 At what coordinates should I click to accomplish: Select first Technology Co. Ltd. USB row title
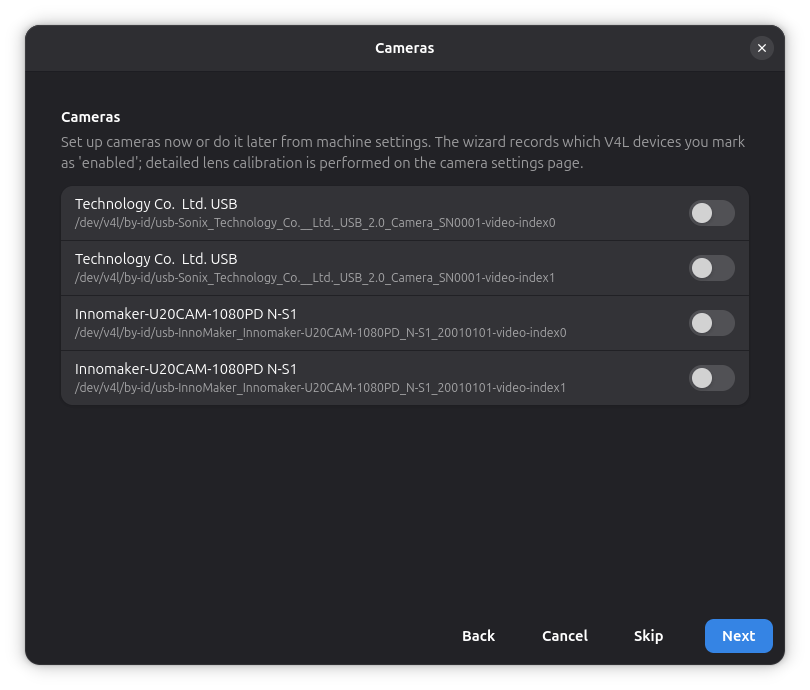point(156,204)
